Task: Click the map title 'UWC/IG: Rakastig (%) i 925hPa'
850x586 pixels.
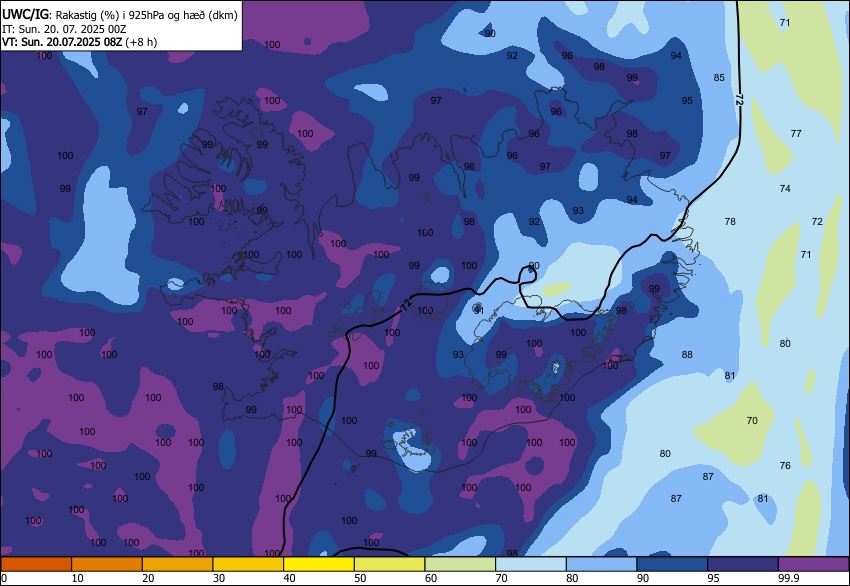Action: tap(120, 15)
